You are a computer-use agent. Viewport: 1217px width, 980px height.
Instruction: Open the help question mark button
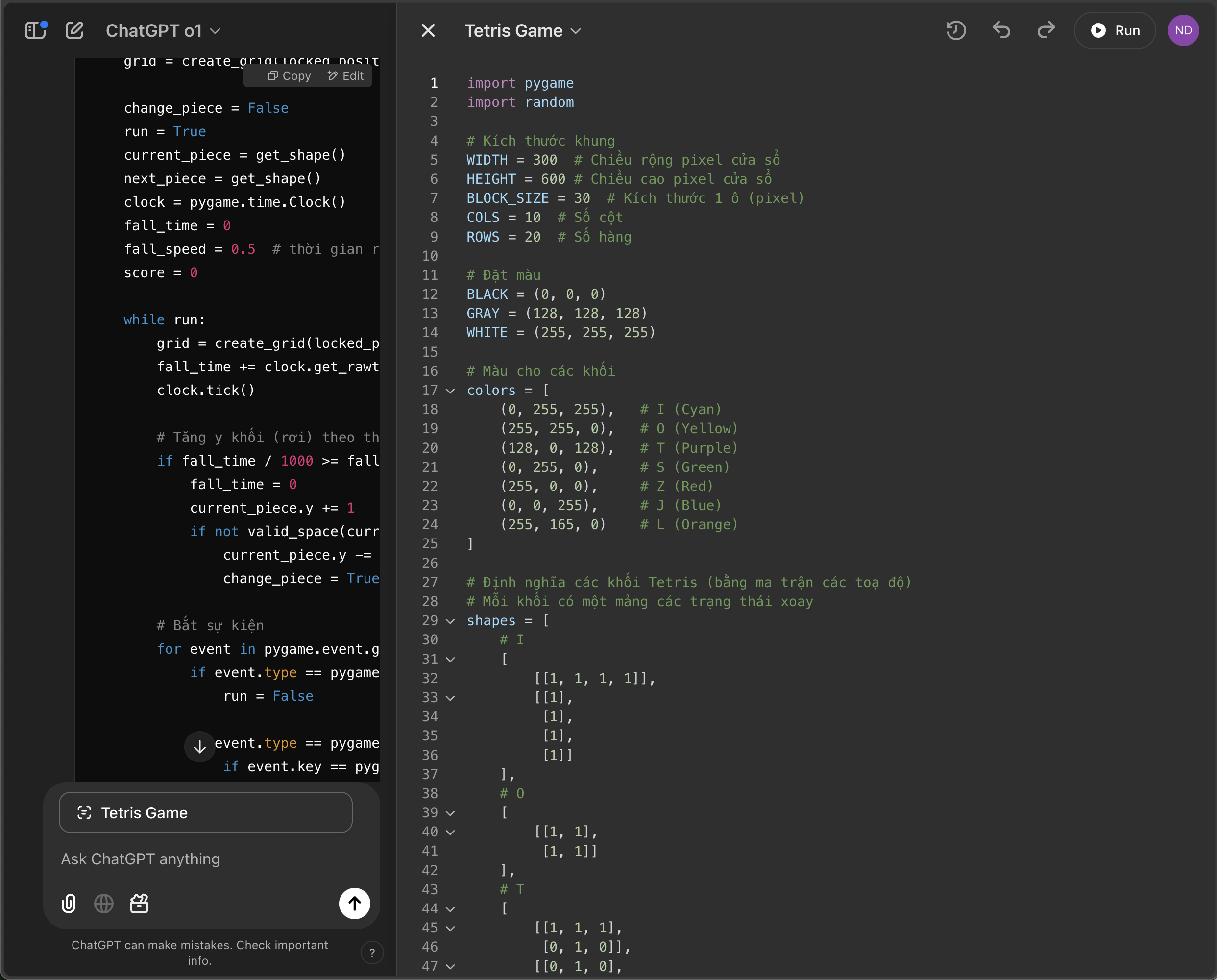click(372, 953)
